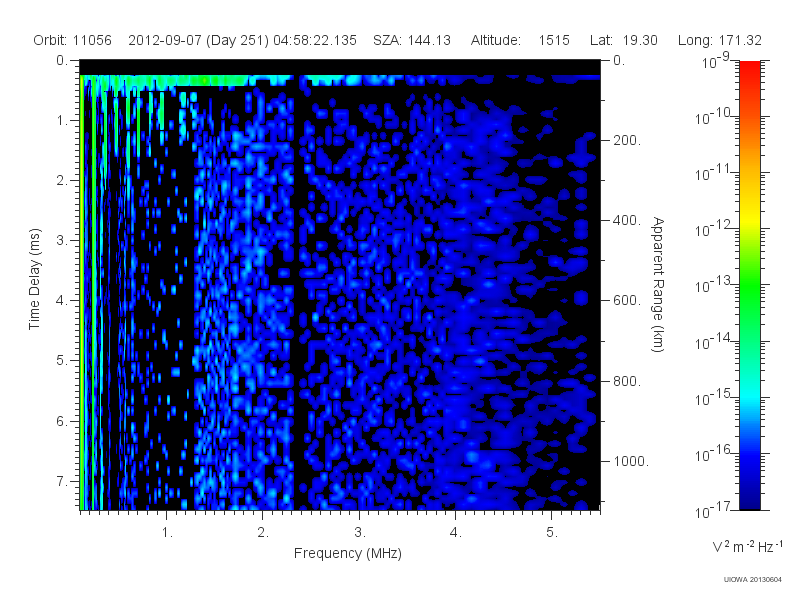Click the Long: 171.32 value

[719, 40]
